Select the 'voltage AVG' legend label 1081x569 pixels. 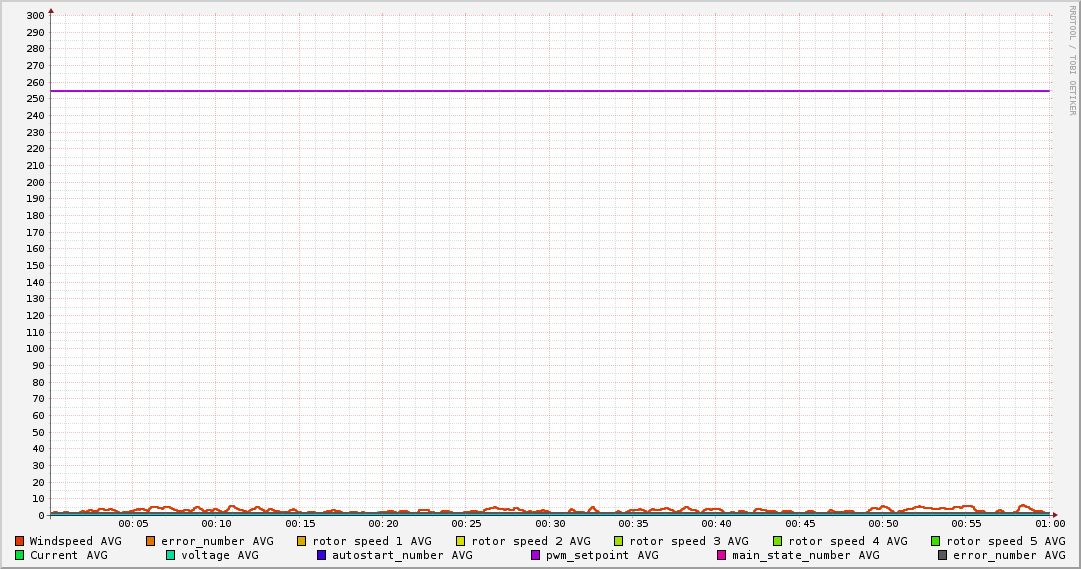coord(220,555)
